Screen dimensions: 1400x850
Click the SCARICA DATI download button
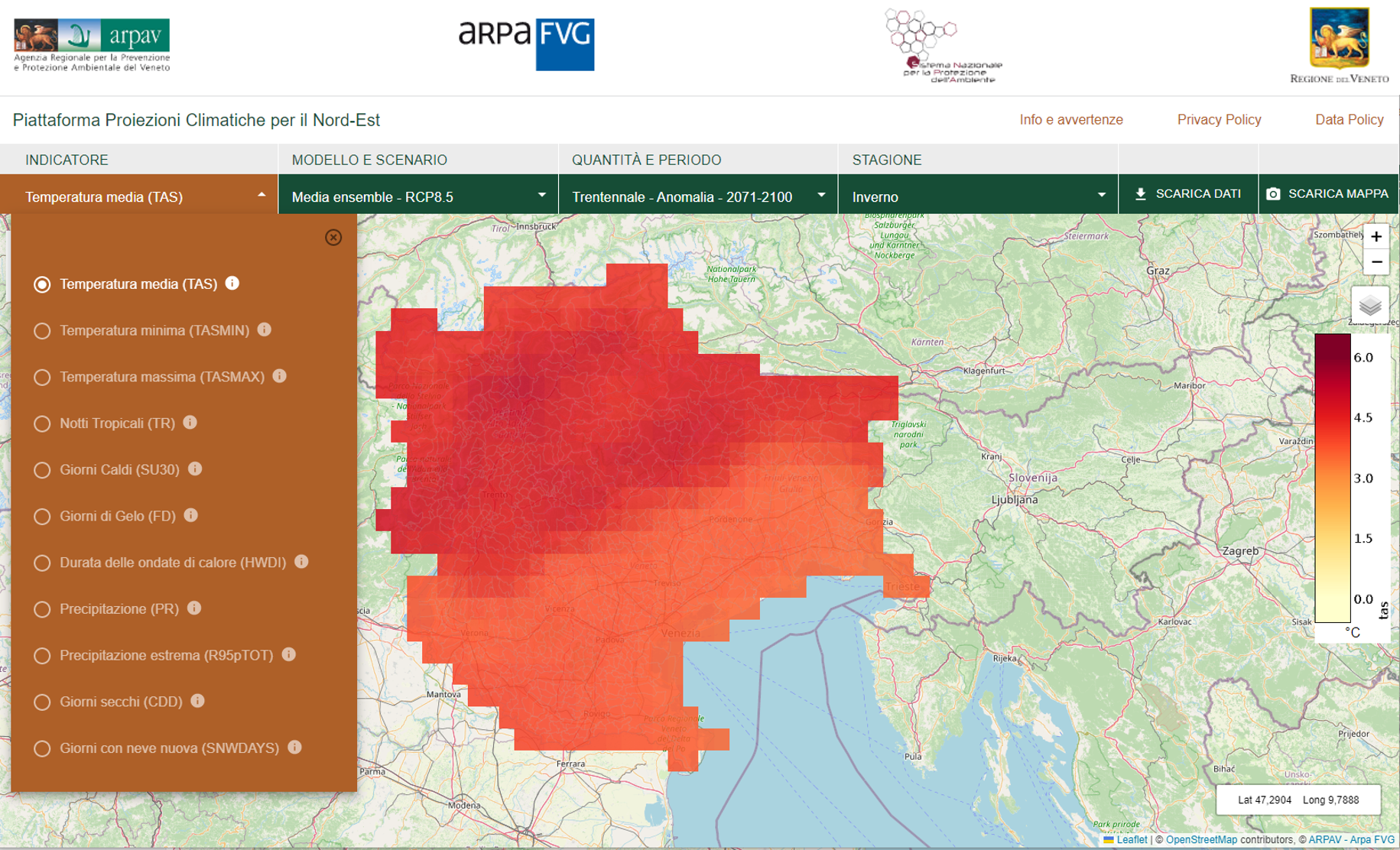[1187, 194]
